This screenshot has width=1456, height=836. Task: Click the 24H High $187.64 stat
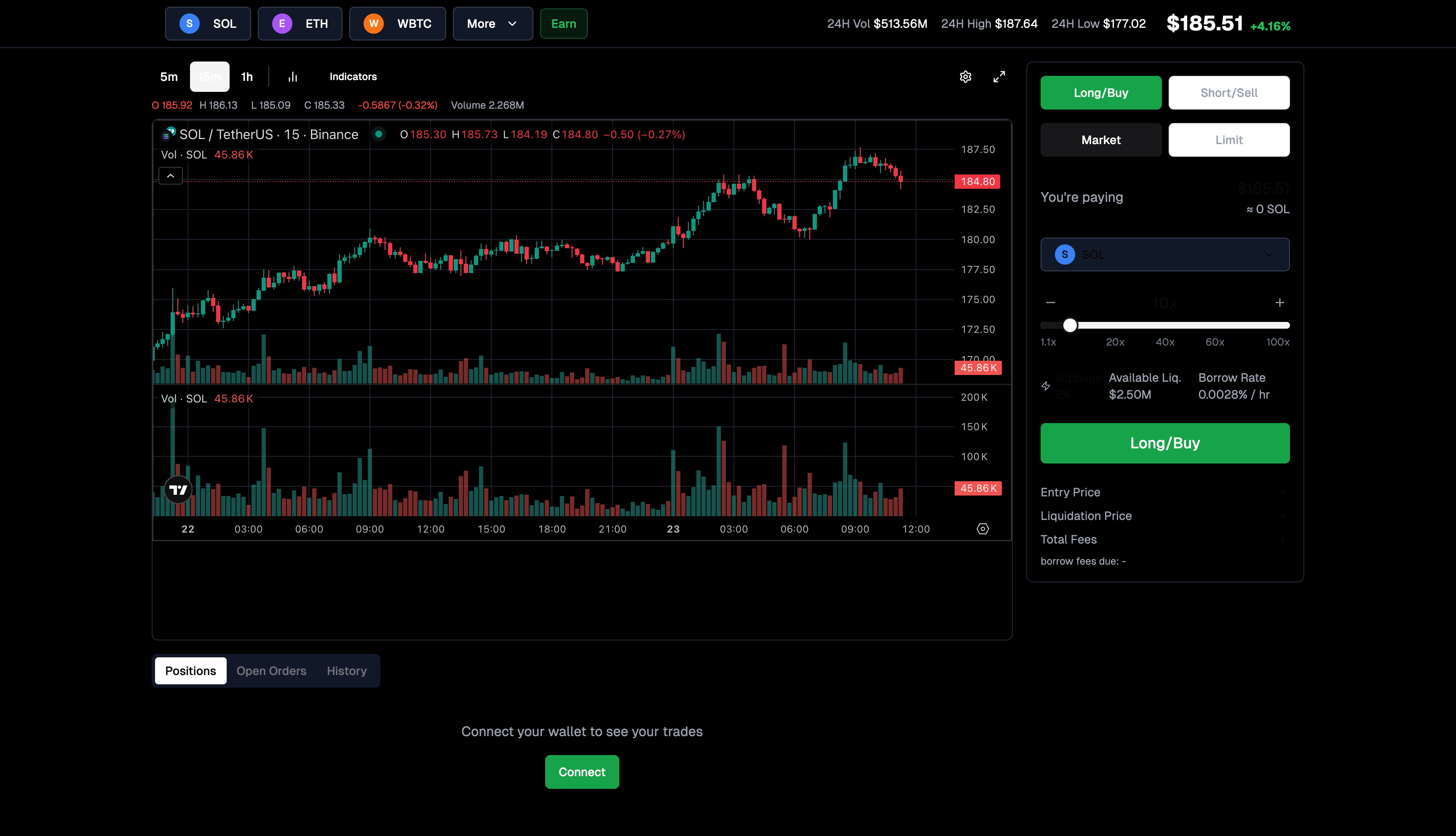tap(989, 24)
